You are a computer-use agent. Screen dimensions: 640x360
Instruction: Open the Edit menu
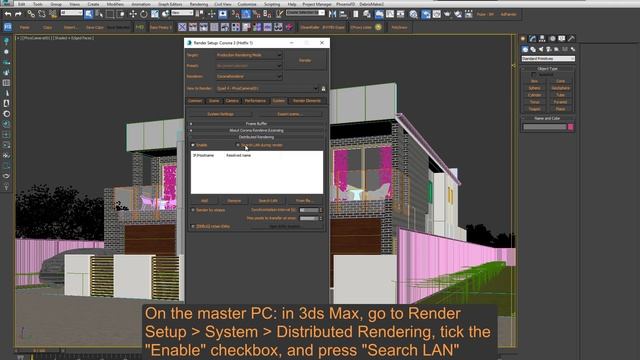click(x=21, y=4)
